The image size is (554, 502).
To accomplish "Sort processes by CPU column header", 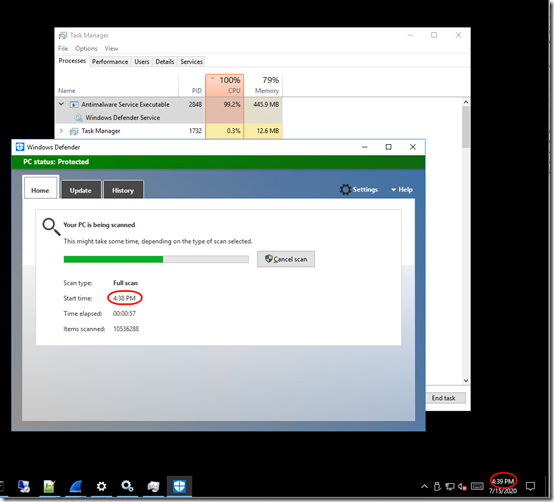I will 225,85.
